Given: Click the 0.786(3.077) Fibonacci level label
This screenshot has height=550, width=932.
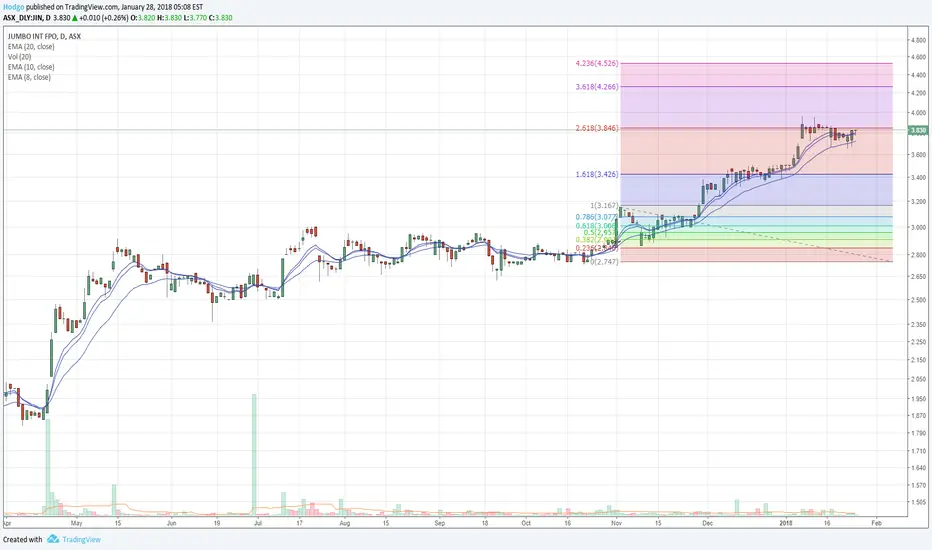Looking at the screenshot, I should click(x=597, y=217).
